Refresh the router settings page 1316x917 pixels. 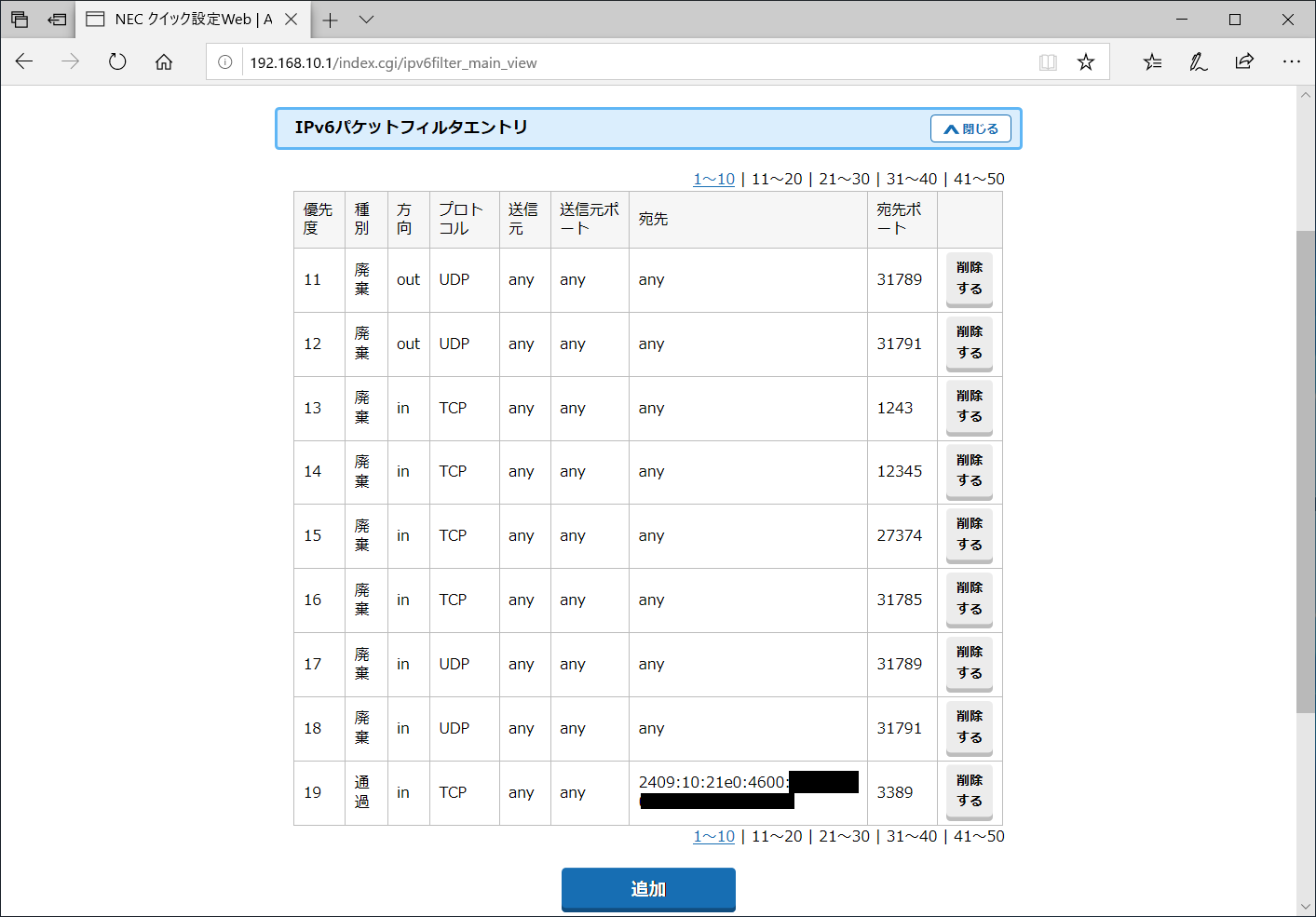point(117,62)
